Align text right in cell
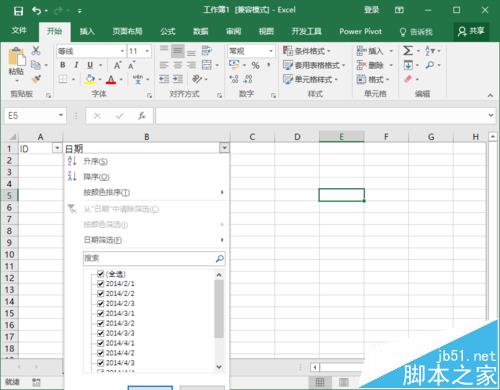 191,65
